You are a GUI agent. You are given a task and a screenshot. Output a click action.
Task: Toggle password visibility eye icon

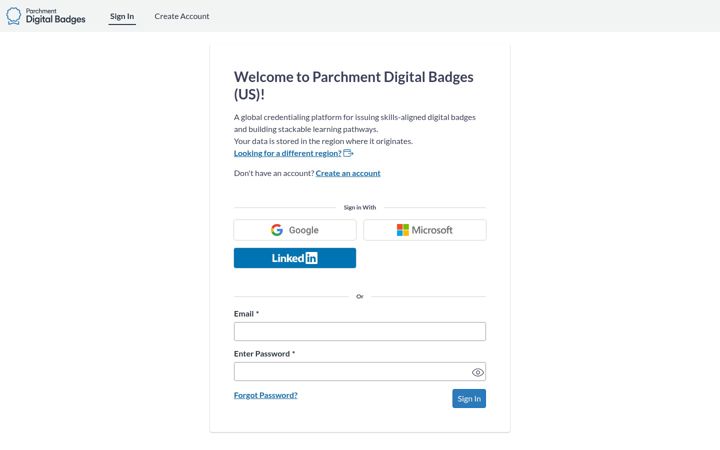(478, 372)
